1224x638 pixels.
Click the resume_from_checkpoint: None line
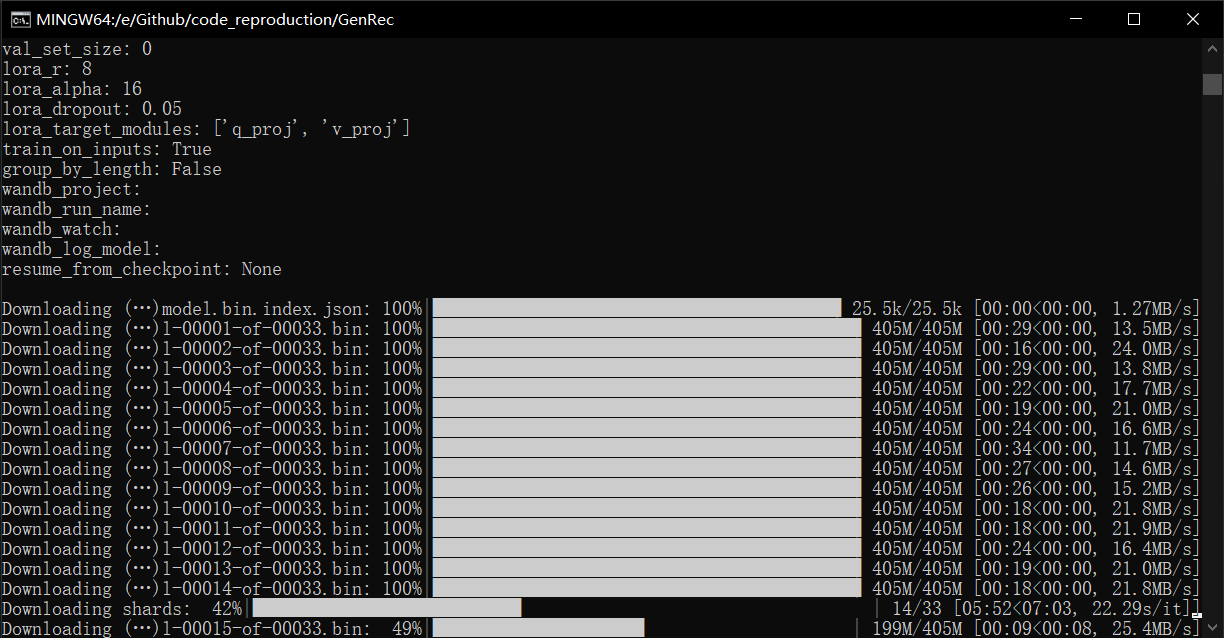pos(141,269)
